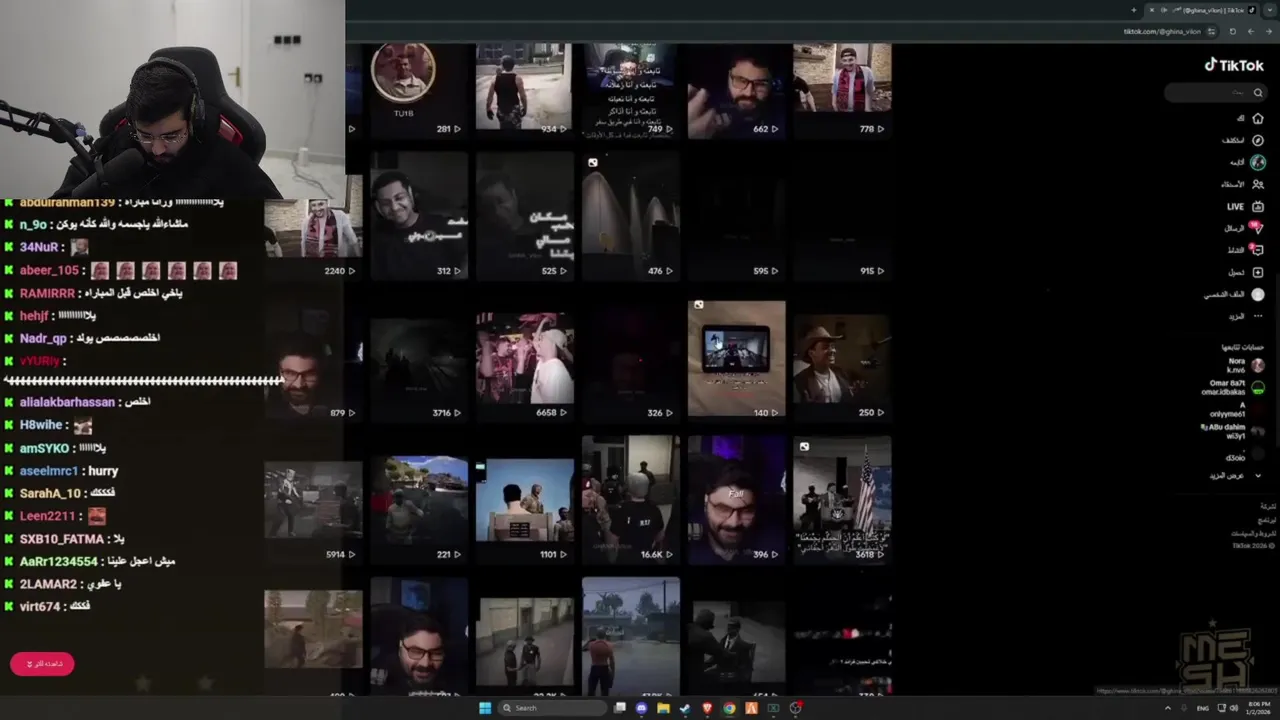Viewport: 1280px width, 720px height.
Task: Expand the following accounts list chevron
Action: 1258,476
